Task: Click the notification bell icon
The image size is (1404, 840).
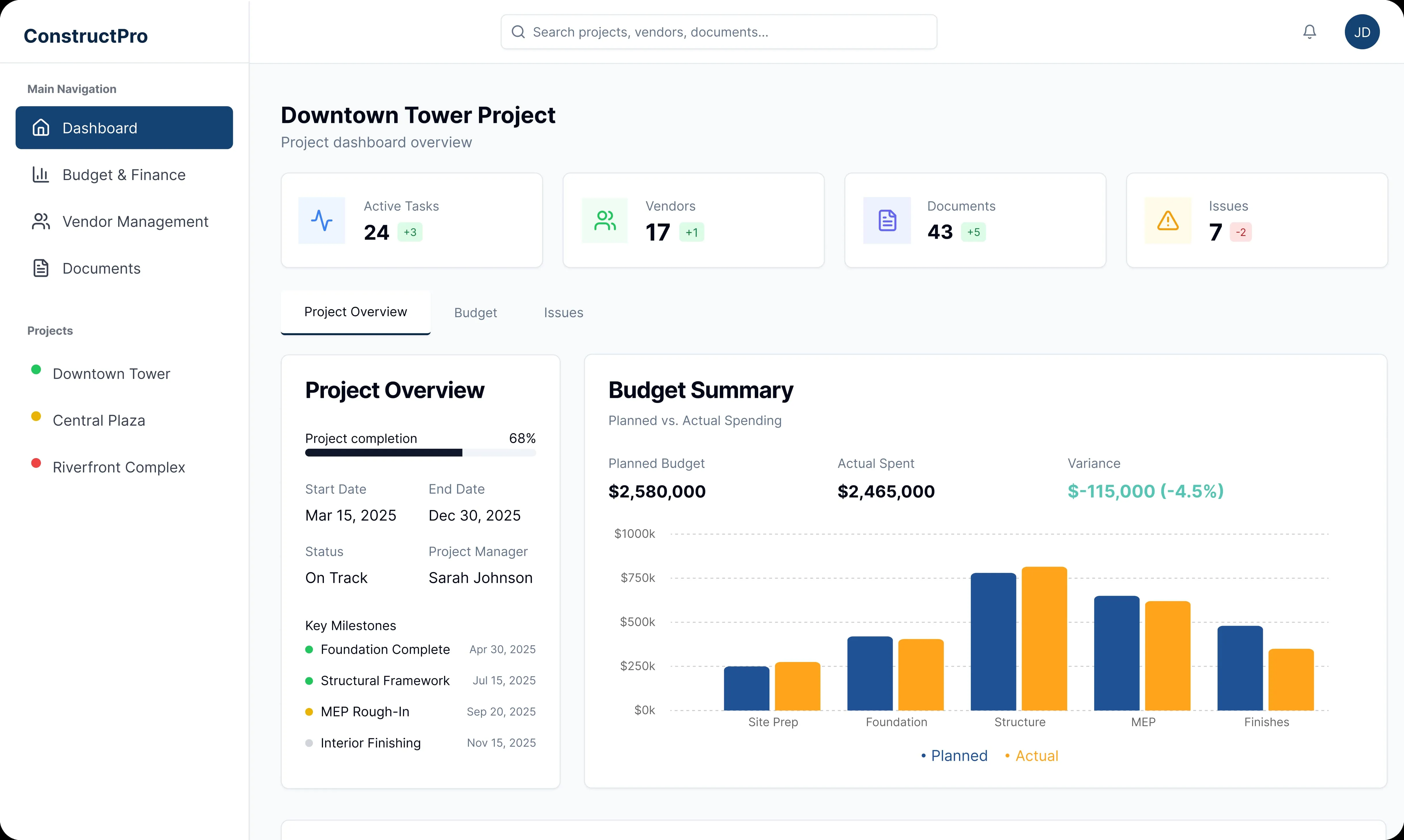Action: [1309, 32]
